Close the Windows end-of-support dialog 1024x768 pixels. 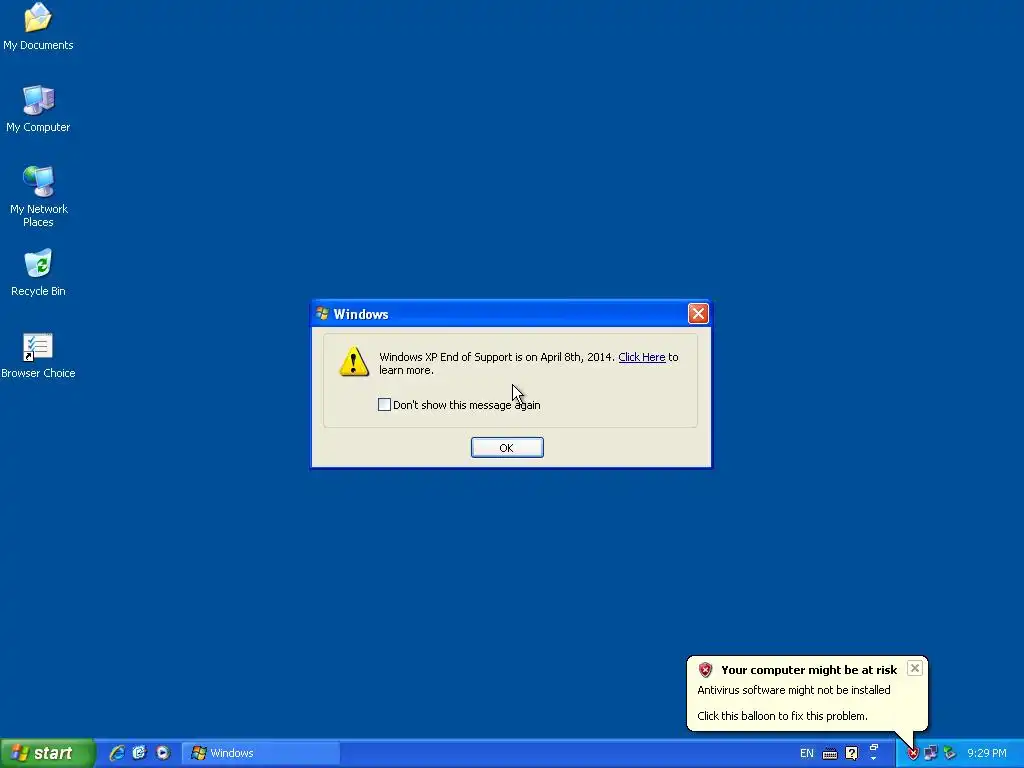(x=698, y=314)
